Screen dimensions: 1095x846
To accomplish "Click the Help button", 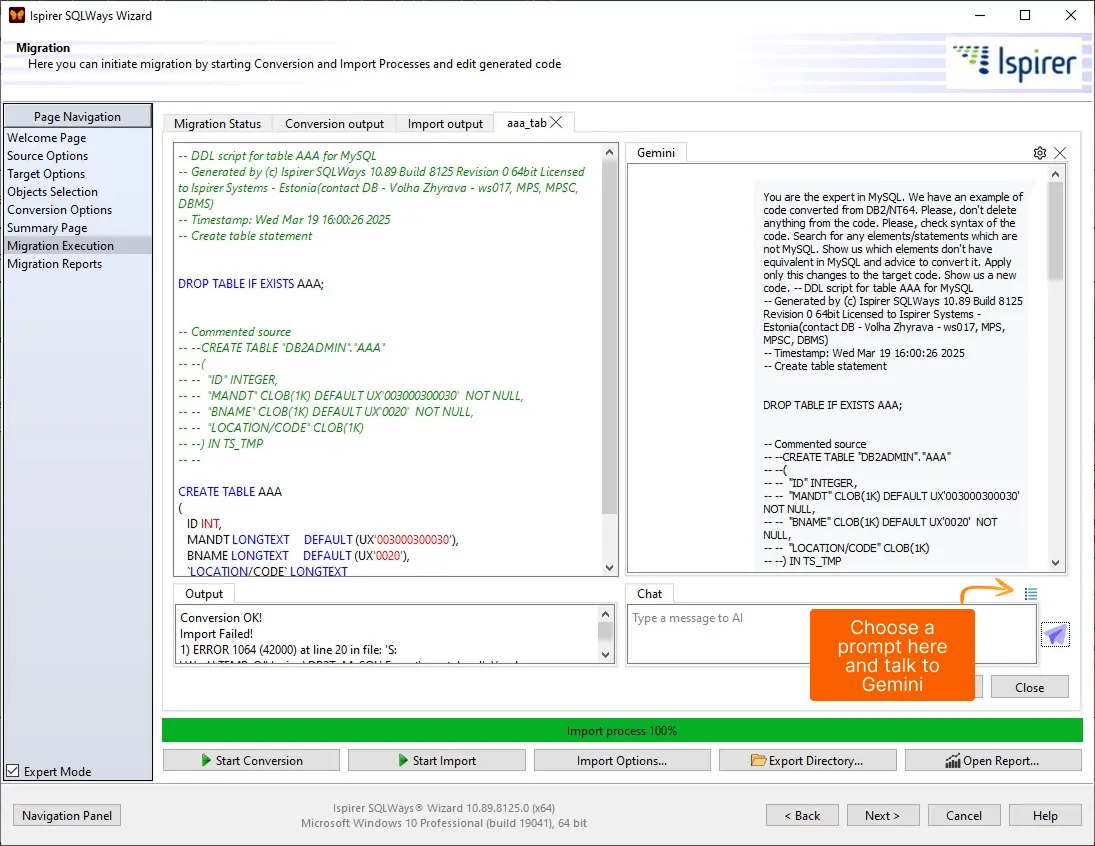I will click(x=1045, y=815).
